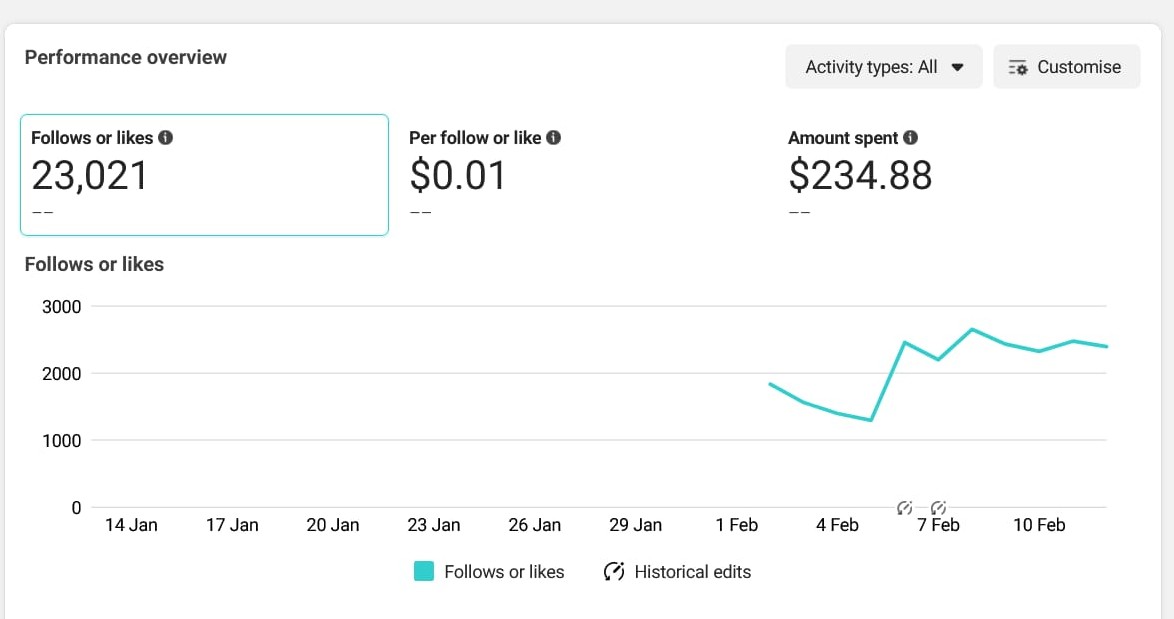
Task: Click the Performance overview heading
Action: [x=126, y=57]
